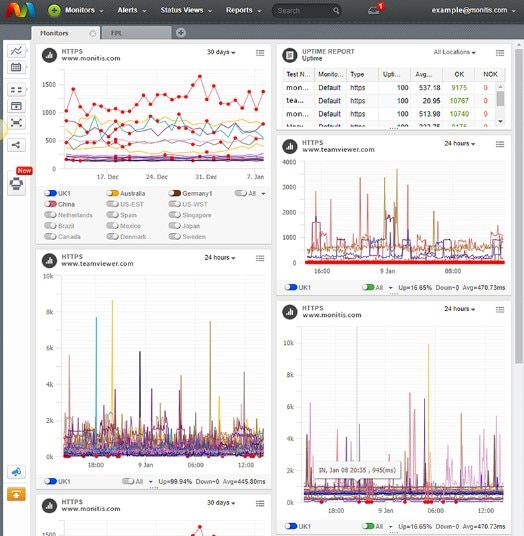Open menu of top-left monitis.com 30 days widget

click(260, 53)
